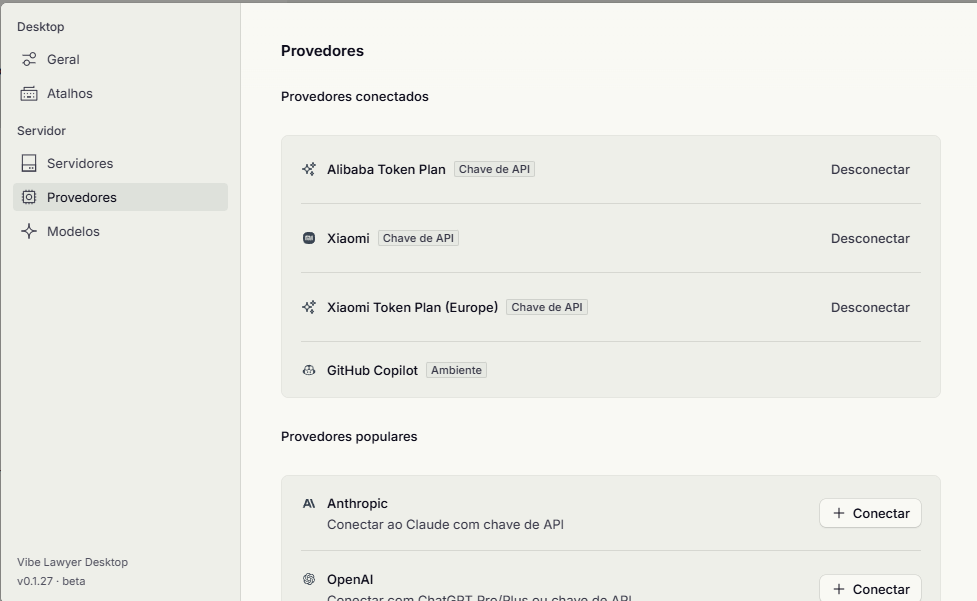Click the Alibaba Token Plan provider icon

pos(309,169)
